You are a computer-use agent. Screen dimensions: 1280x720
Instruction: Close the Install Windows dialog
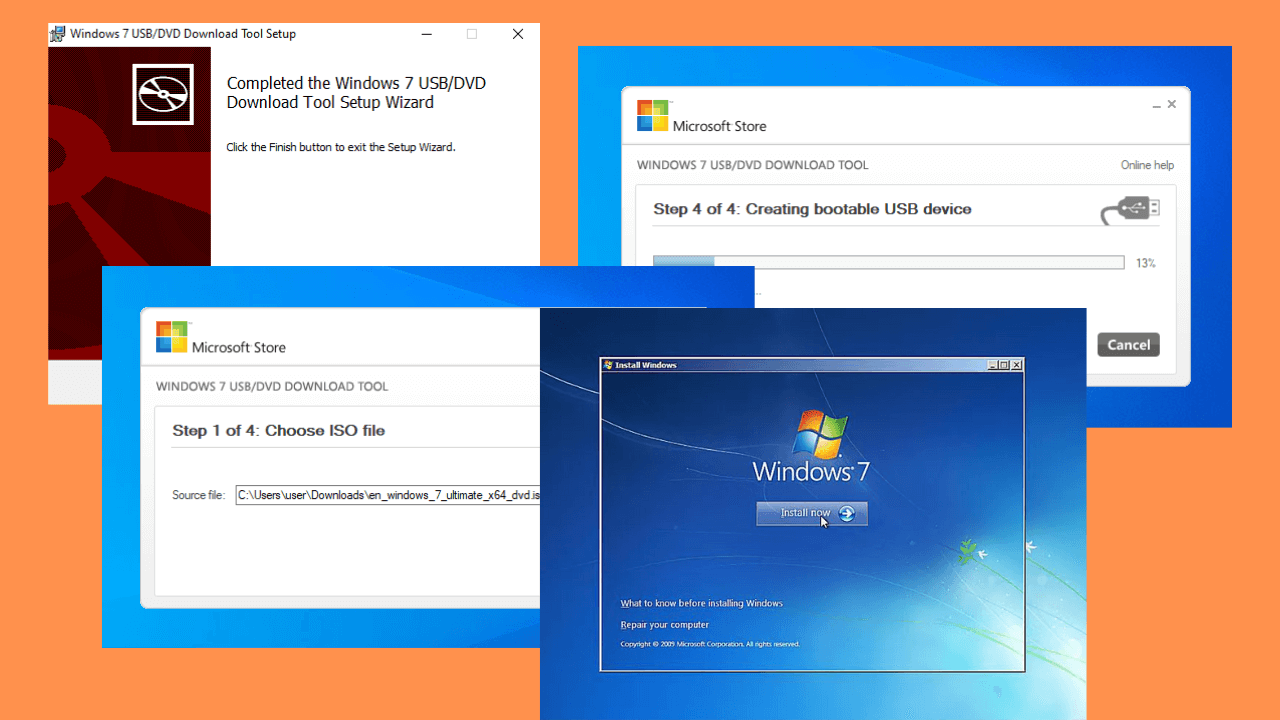pos(1017,365)
